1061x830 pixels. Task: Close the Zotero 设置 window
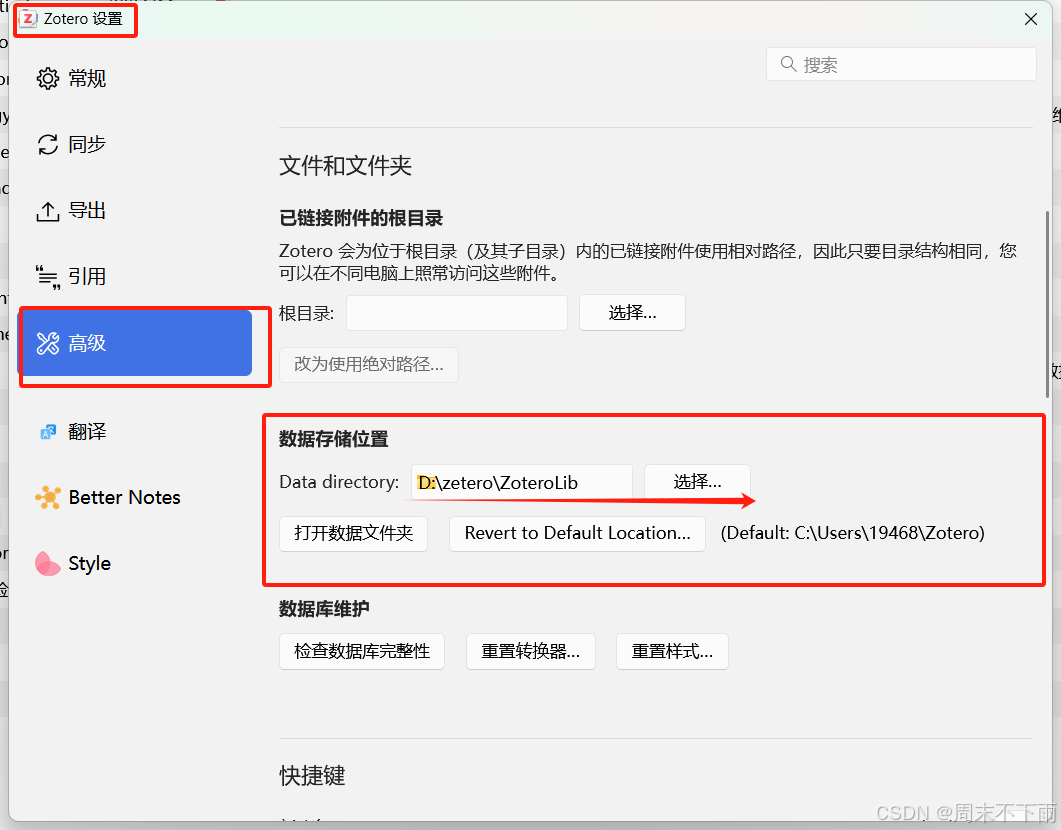[x=1031, y=19]
